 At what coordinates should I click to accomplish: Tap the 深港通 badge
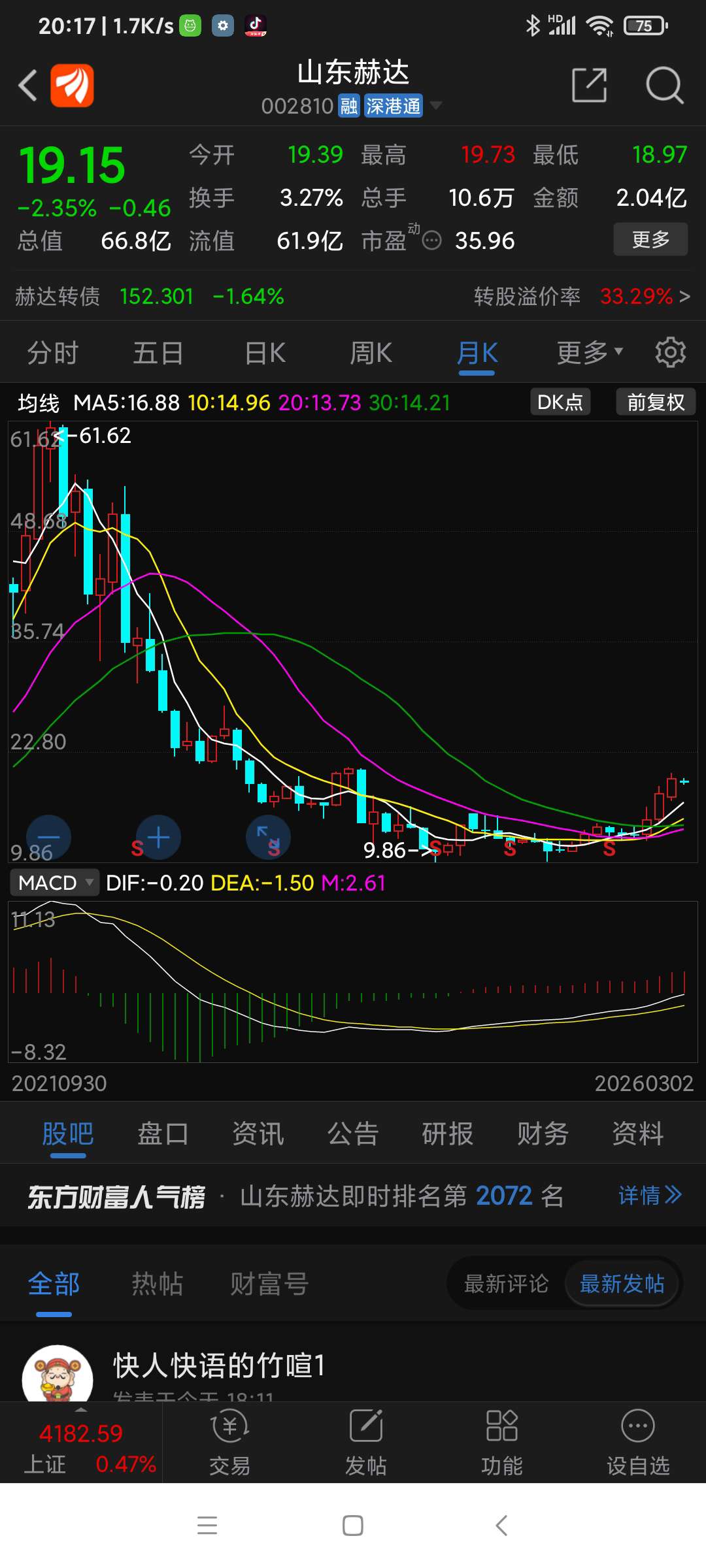[394, 106]
